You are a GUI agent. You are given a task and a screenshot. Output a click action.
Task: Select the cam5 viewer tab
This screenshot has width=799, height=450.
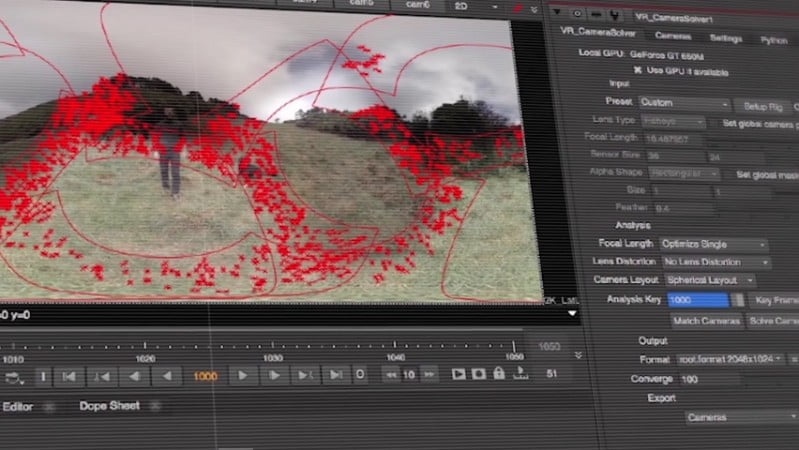362,3
